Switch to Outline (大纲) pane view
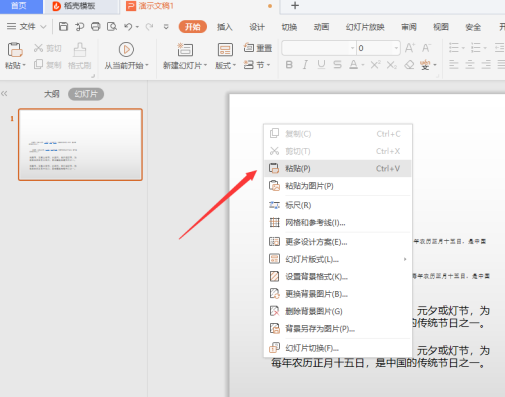The width and height of the screenshot is (505, 397). tap(52, 94)
